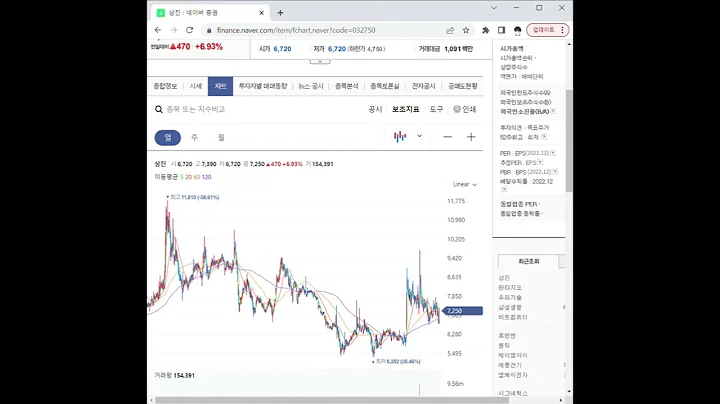
Task: Click the horizontal scrollbar right arrow
Action: click(561, 400)
